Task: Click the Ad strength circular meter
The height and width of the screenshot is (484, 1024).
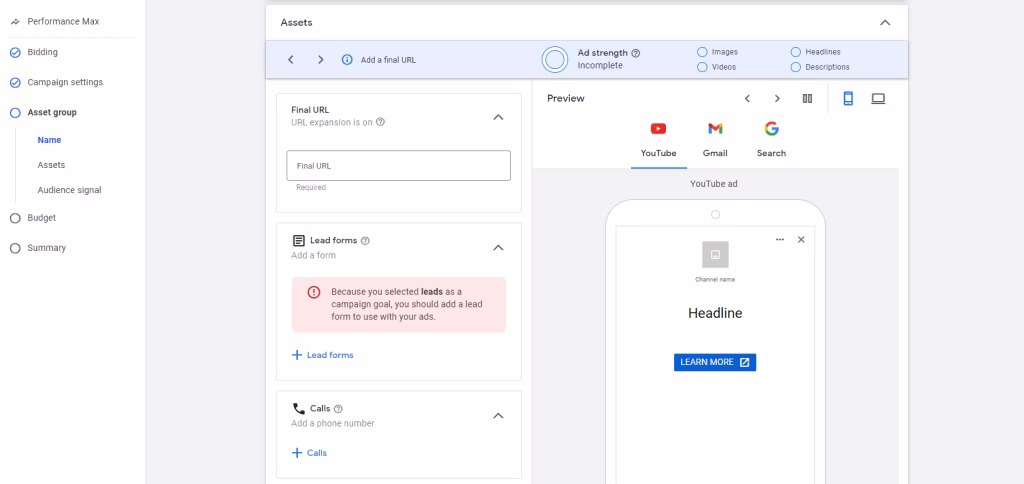Action: [555, 59]
